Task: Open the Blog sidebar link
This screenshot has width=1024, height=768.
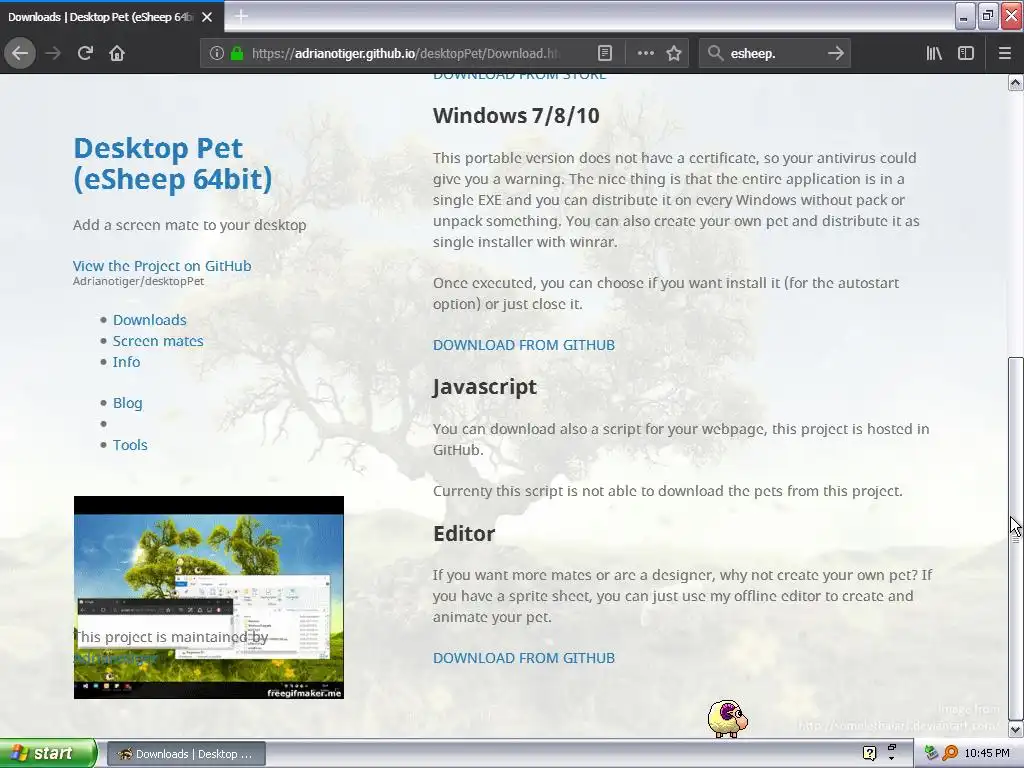Action: coord(127,403)
